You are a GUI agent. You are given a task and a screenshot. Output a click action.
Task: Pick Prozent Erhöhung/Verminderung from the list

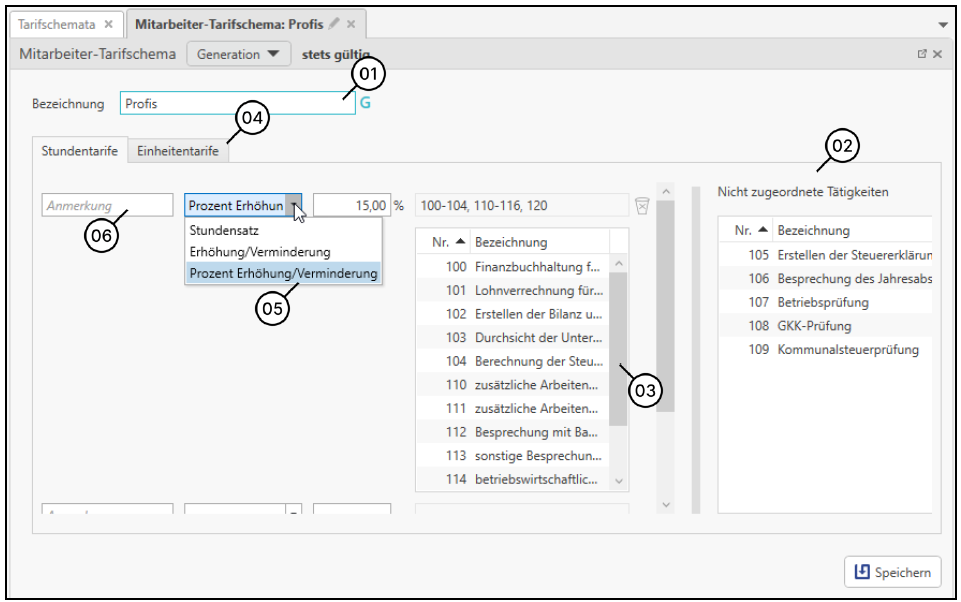click(282, 273)
